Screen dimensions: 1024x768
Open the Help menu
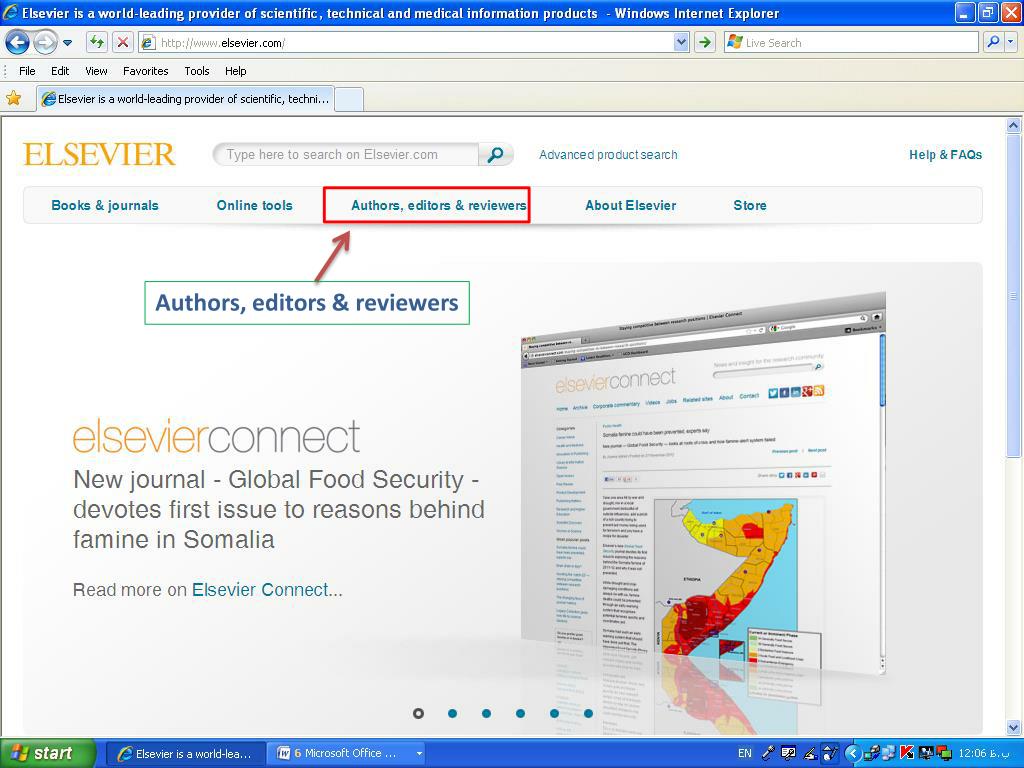click(x=236, y=71)
